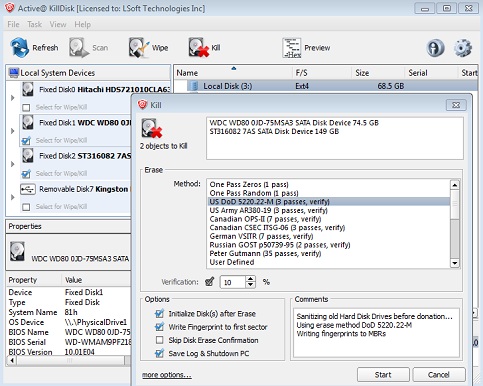Increase verification percentage with up arrow
The image size is (483, 386).
251,279
